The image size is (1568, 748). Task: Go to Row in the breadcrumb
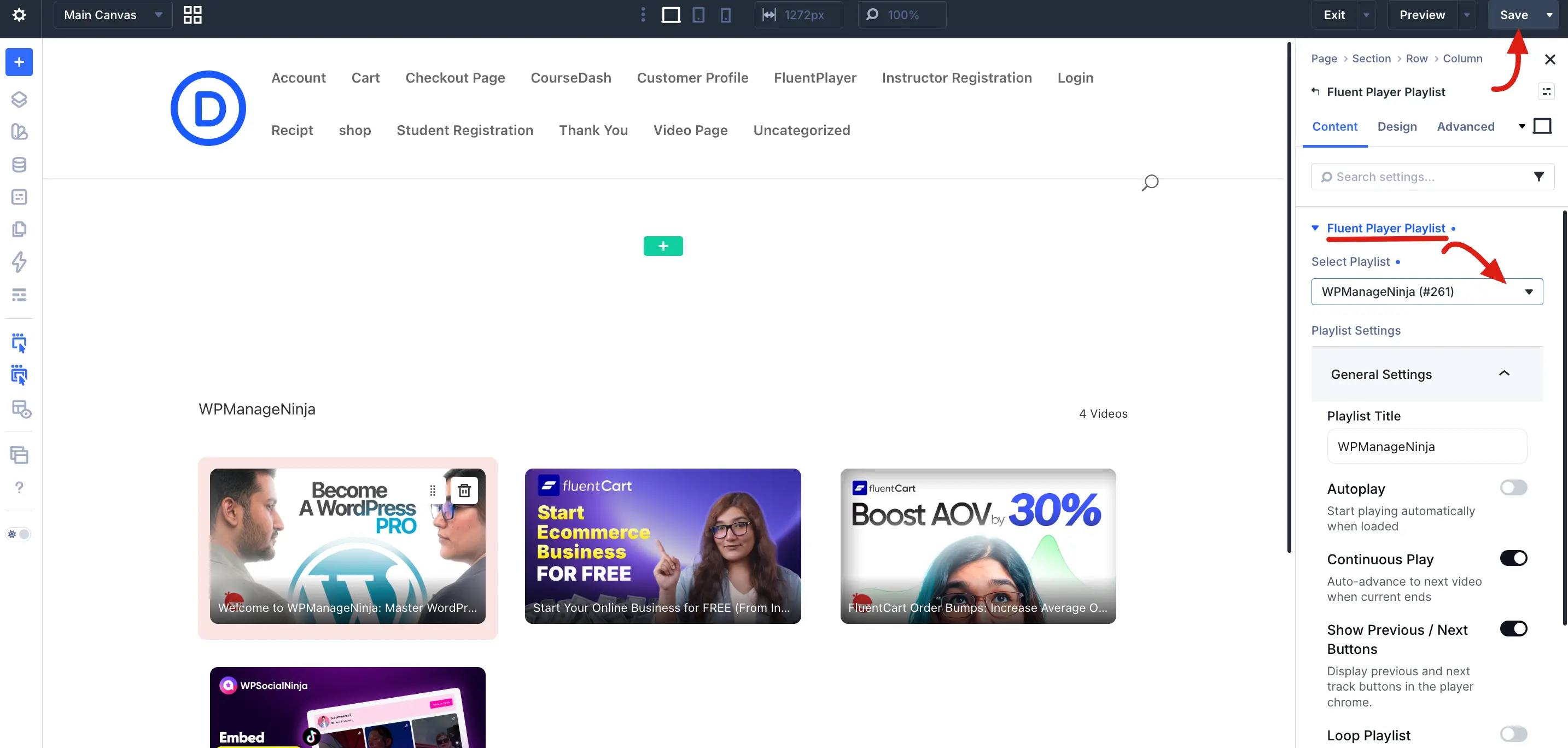[x=1417, y=59]
